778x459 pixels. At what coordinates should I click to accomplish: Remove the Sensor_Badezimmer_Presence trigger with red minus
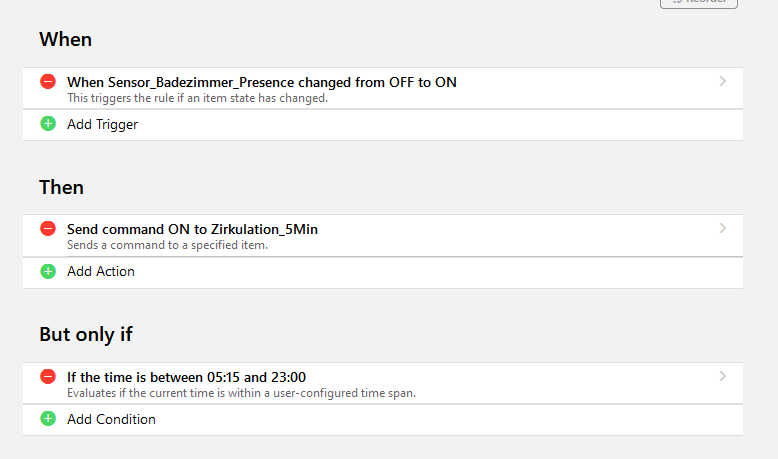tap(48, 82)
